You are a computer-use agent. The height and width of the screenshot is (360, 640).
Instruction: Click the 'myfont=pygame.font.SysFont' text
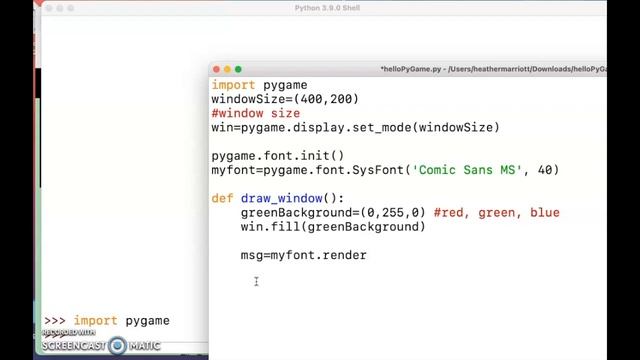(307, 170)
